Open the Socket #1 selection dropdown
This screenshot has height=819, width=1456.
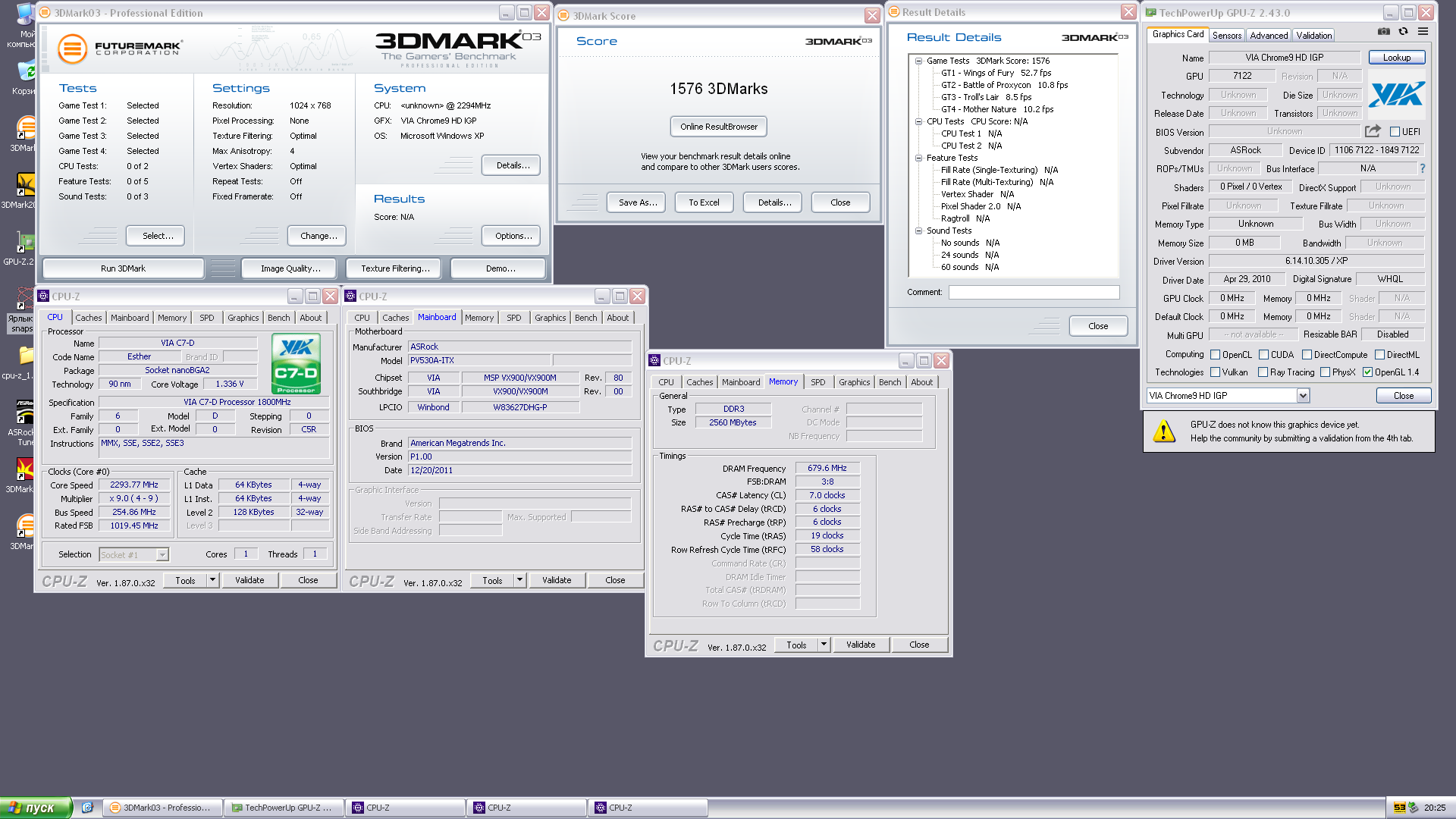162,555
